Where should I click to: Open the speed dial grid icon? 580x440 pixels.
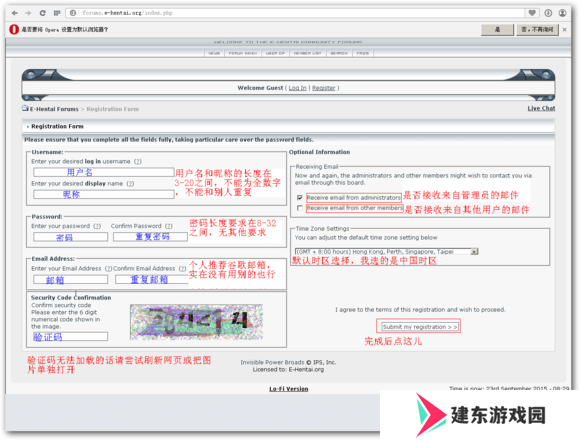tap(57, 13)
